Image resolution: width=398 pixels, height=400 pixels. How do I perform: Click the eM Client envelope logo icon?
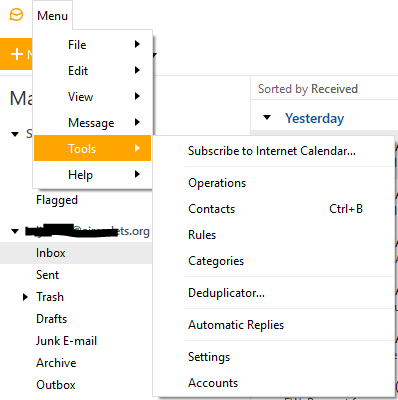[x=16, y=15]
